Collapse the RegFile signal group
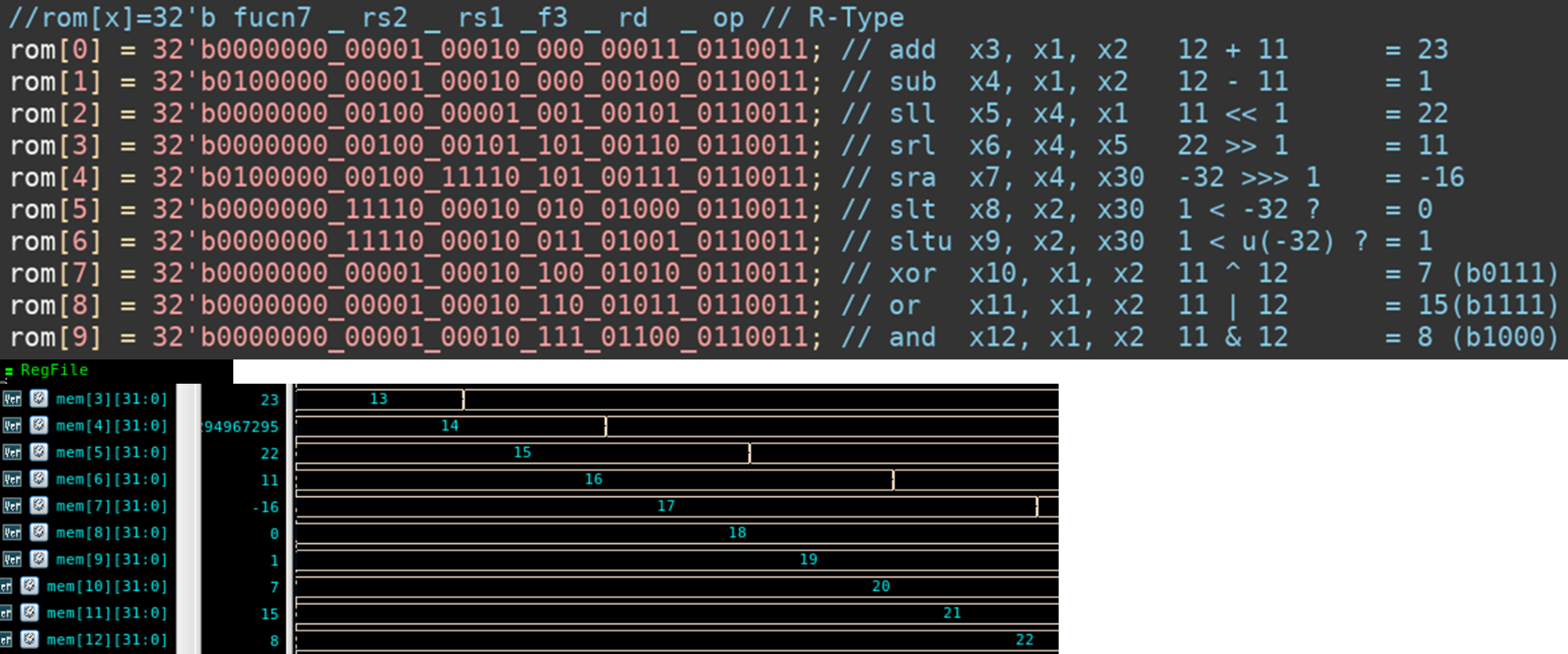This screenshot has width=1568, height=654. click(9, 371)
